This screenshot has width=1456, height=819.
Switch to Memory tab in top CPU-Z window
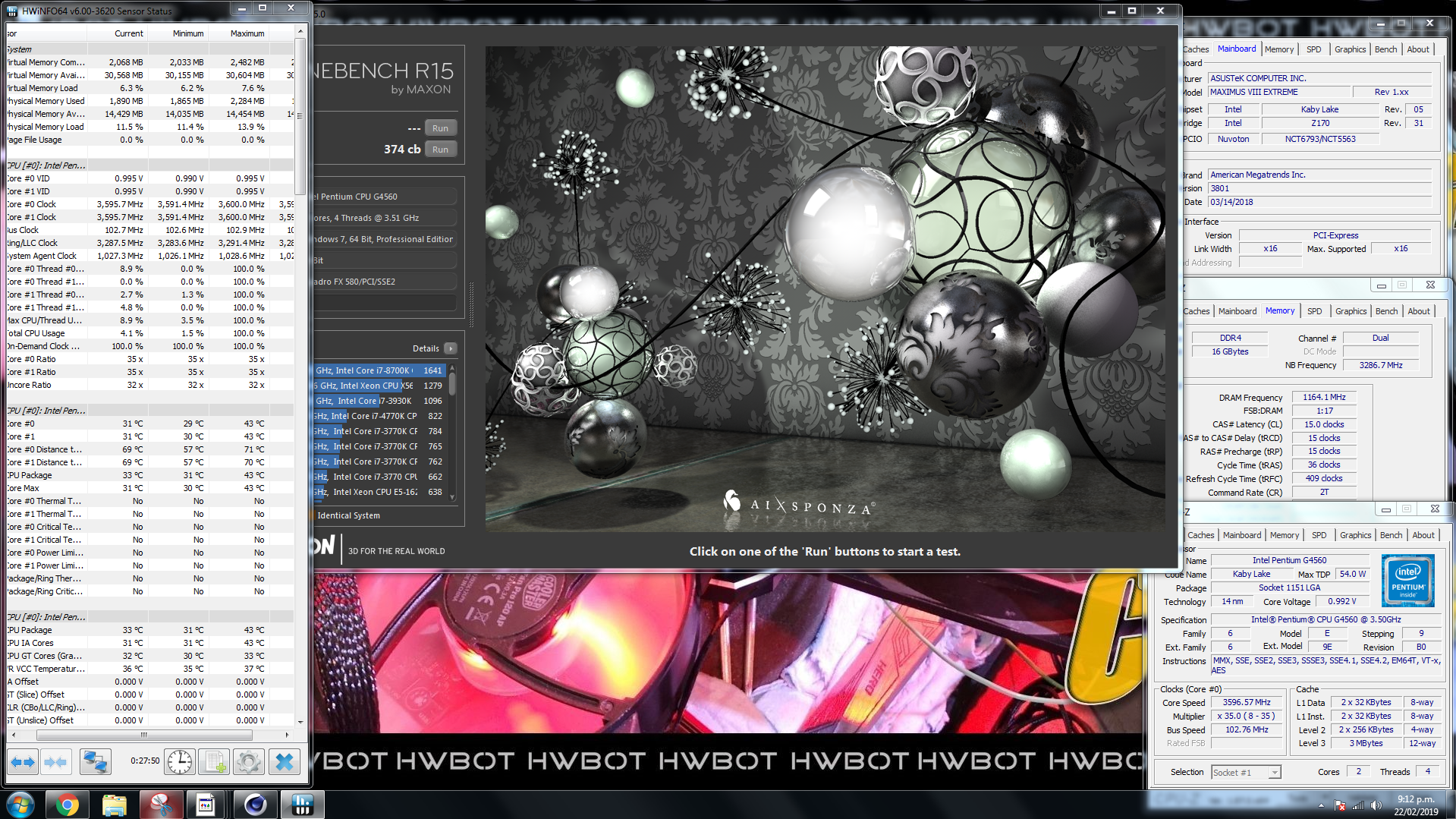(x=1278, y=49)
